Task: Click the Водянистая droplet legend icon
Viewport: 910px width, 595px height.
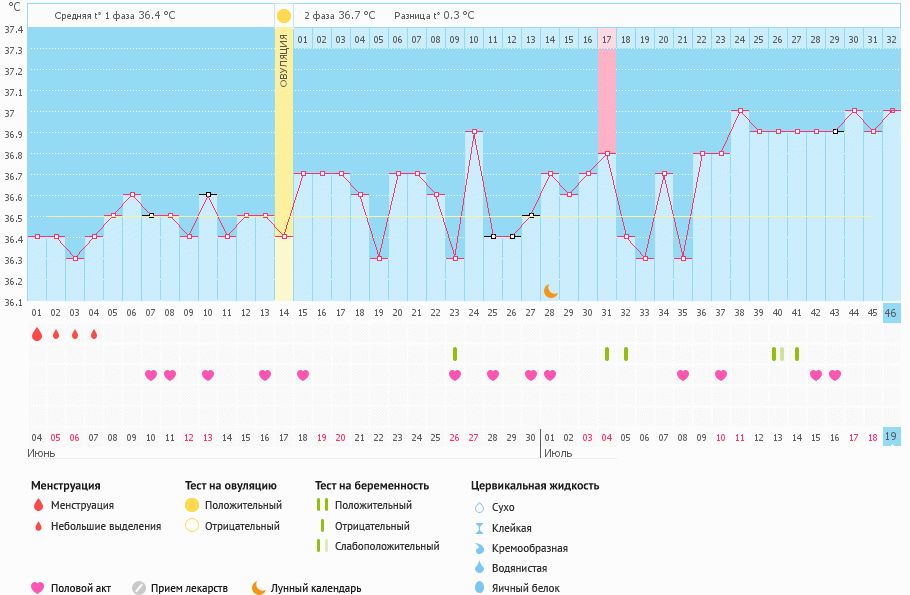Action: click(479, 568)
